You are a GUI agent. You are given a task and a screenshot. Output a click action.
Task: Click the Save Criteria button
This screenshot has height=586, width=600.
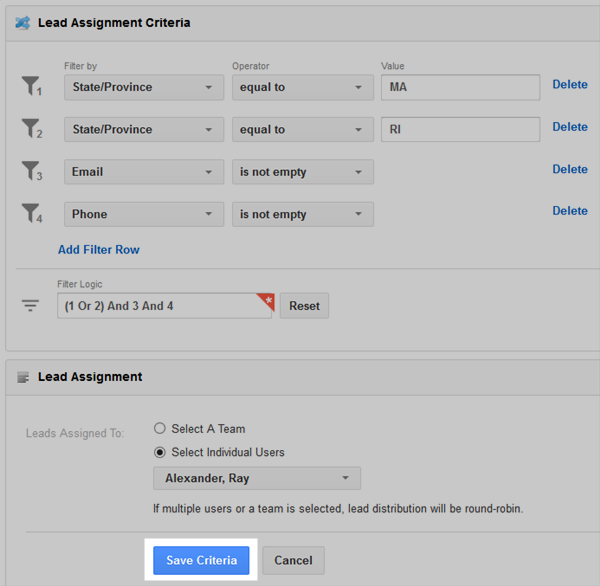click(201, 560)
